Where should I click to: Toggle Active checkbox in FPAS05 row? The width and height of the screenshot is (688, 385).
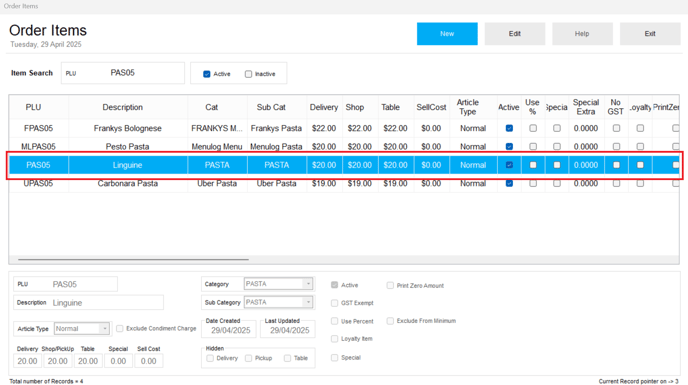tap(509, 128)
